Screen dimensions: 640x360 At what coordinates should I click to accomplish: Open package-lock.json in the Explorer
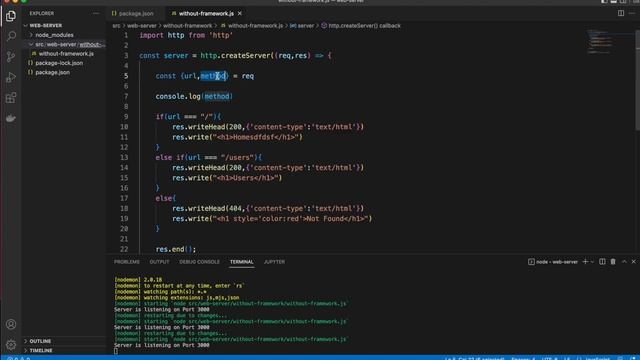[64, 63]
